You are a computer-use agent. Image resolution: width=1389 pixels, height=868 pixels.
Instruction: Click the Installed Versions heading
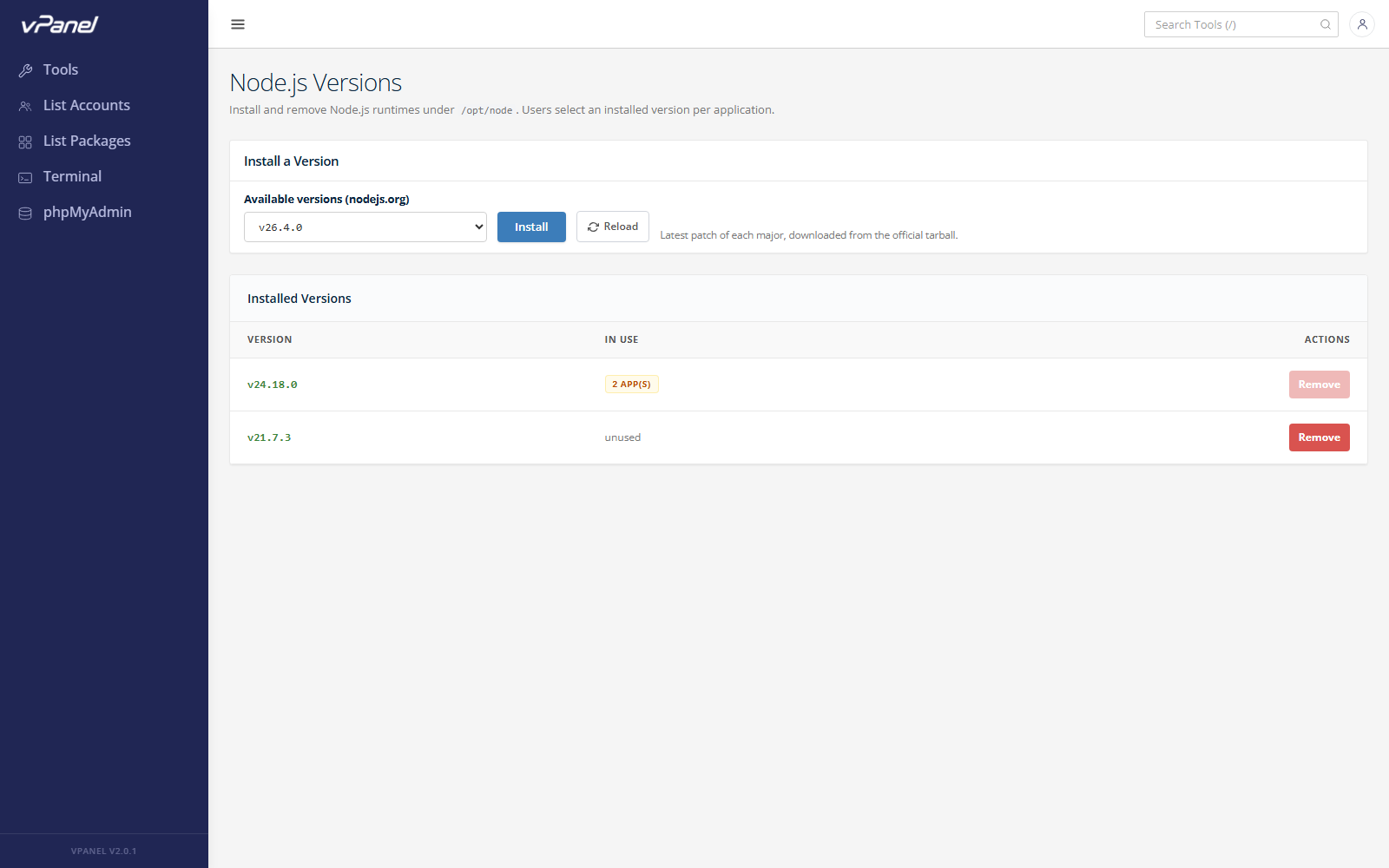point(300,299)
